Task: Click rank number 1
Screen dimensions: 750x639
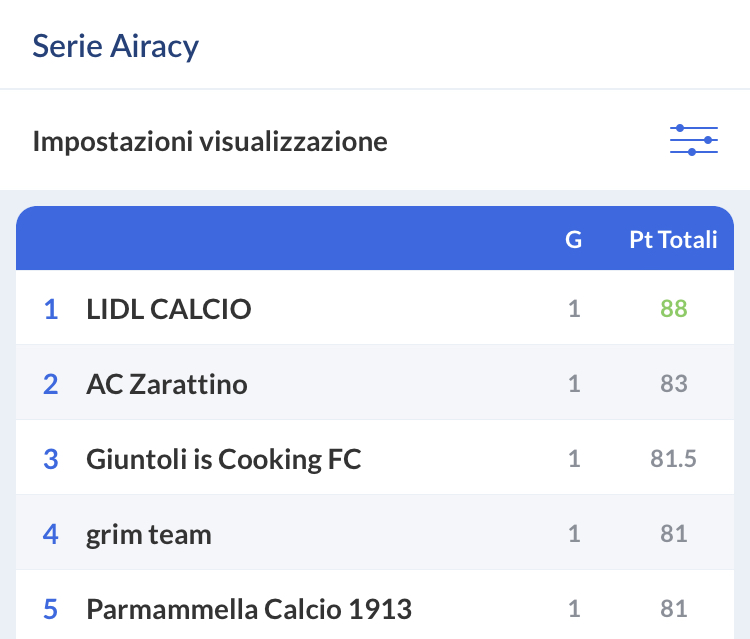Action: [x=51, y=309]
